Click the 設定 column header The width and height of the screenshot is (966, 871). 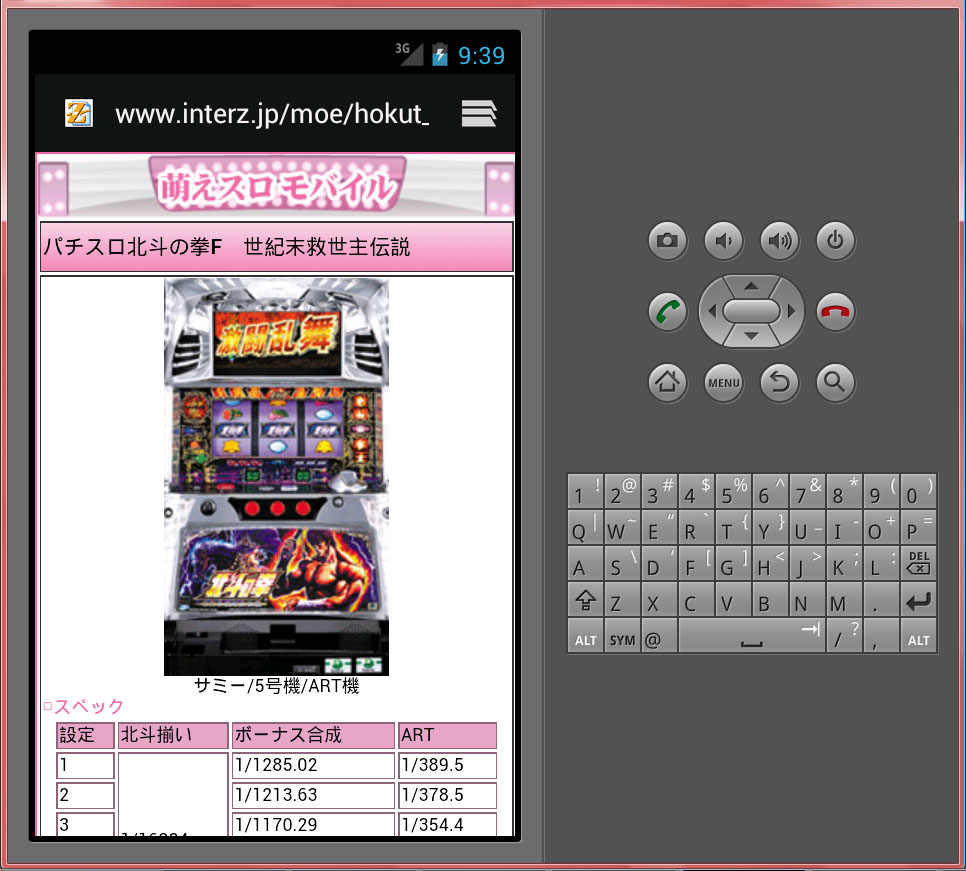click(85, 735)
